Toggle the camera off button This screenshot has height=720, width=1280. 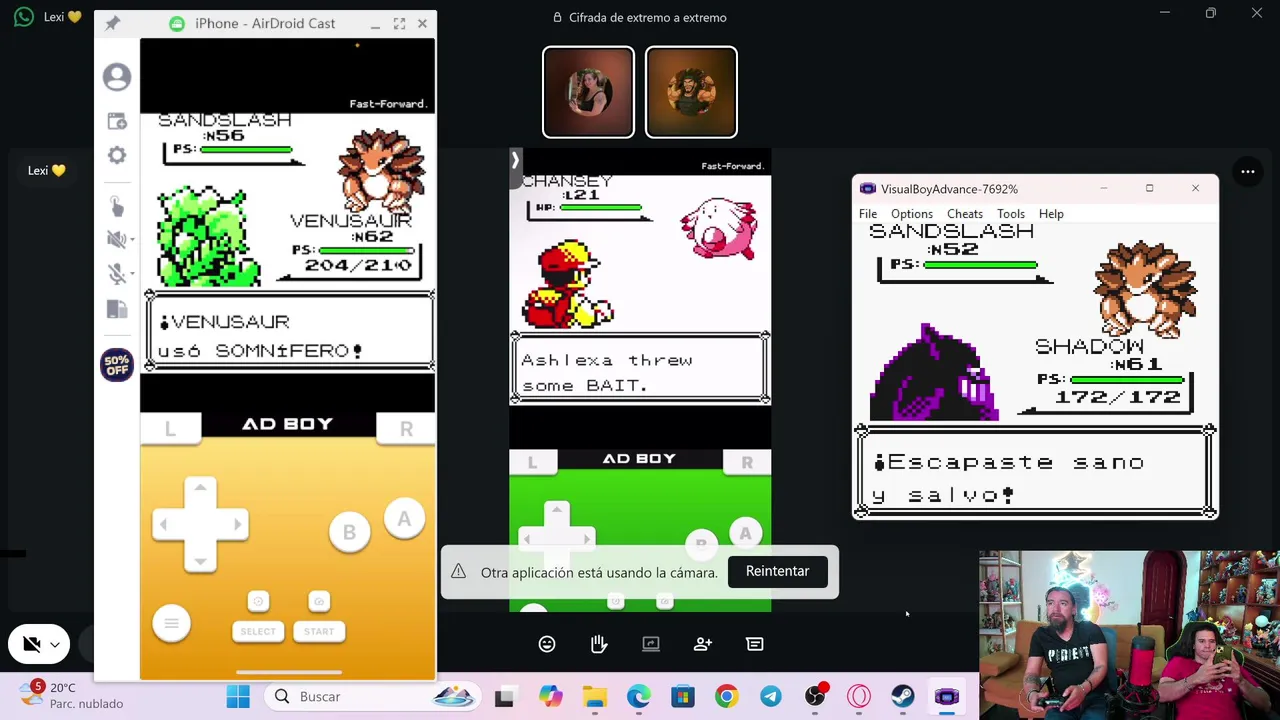tap(31, 645)
